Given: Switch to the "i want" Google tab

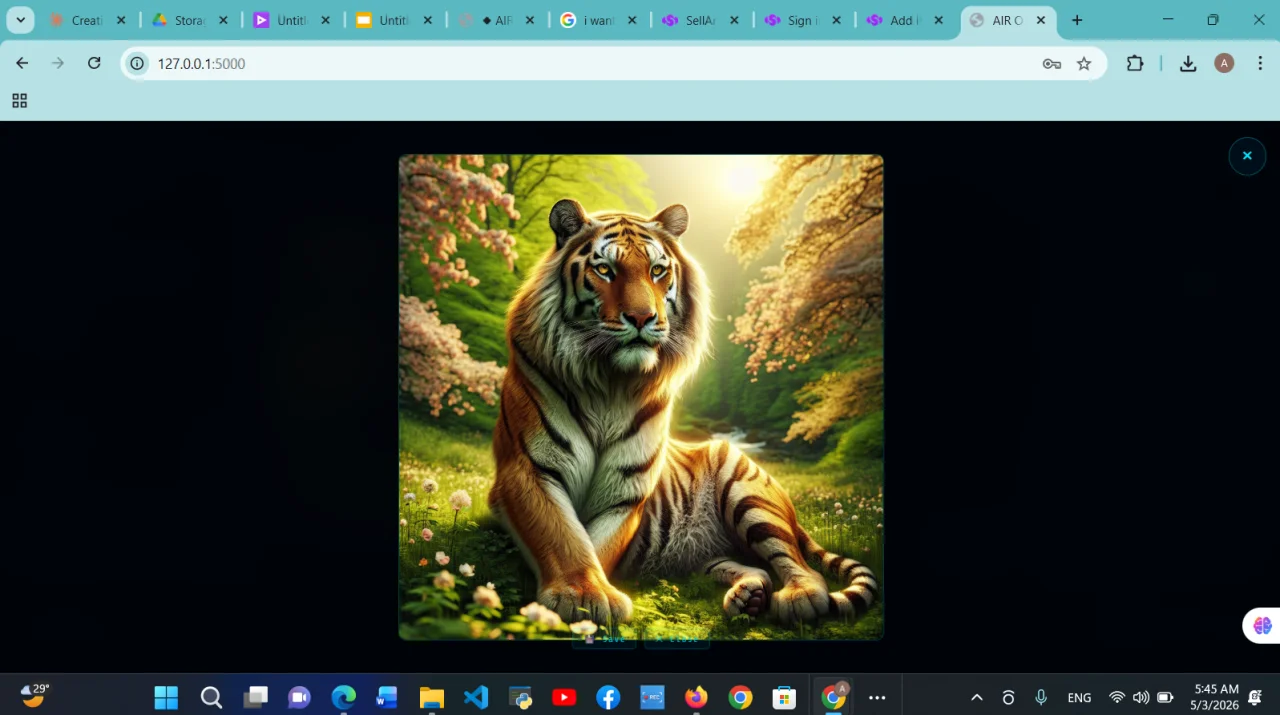Looking at the screenshot, I should [x=598, y=20].
